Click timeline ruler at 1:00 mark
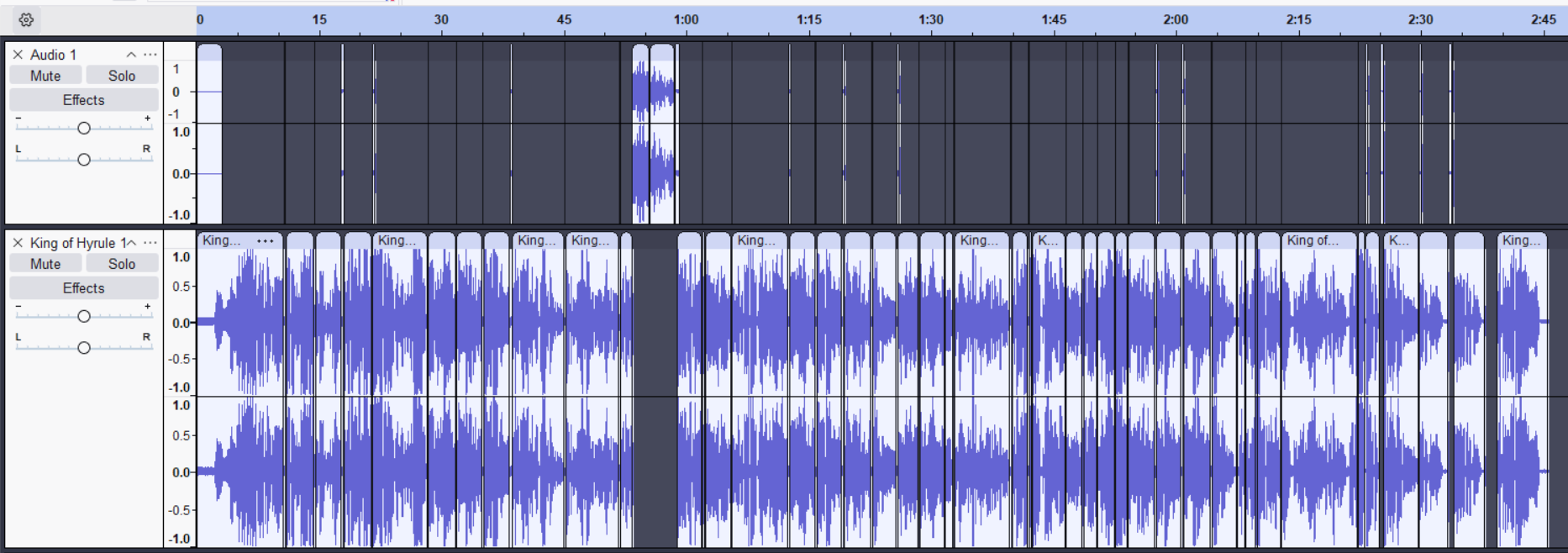 (x=686, y=20)
